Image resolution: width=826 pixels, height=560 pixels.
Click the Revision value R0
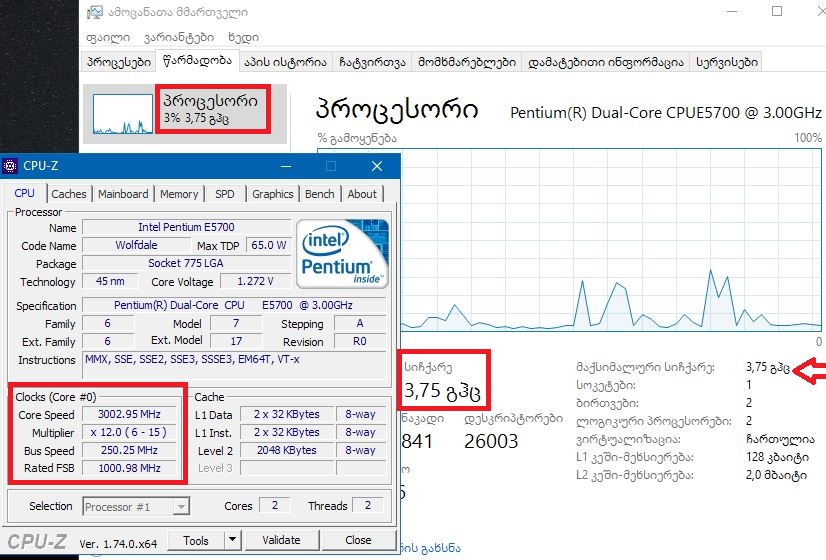tap(360, 341)
